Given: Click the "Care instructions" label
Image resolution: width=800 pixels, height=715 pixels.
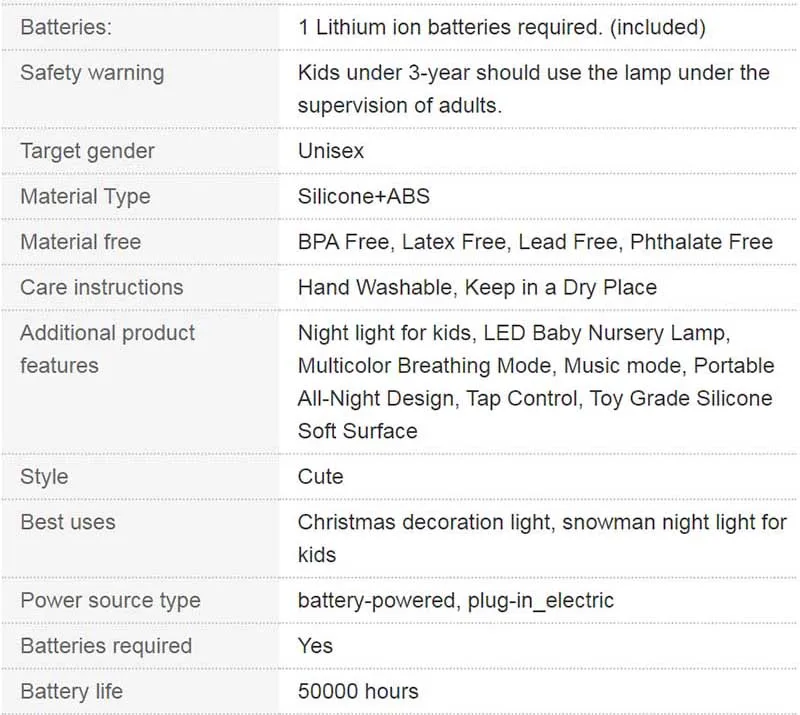Looking at the screenshot, I should pos(101,287).
